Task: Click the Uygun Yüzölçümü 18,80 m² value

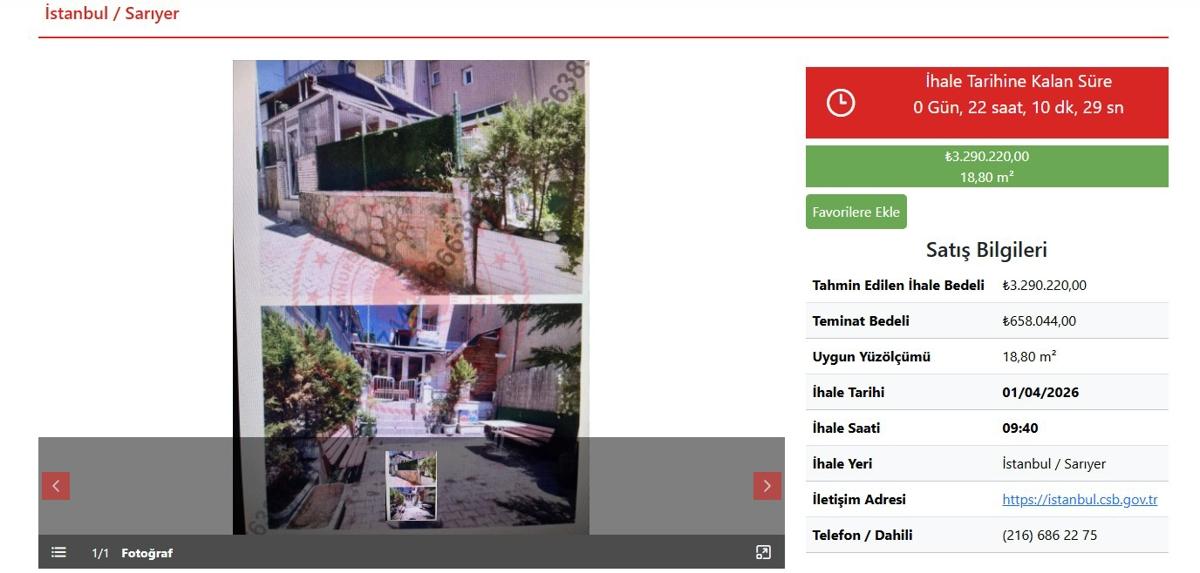Action: tap(1029, 356)
